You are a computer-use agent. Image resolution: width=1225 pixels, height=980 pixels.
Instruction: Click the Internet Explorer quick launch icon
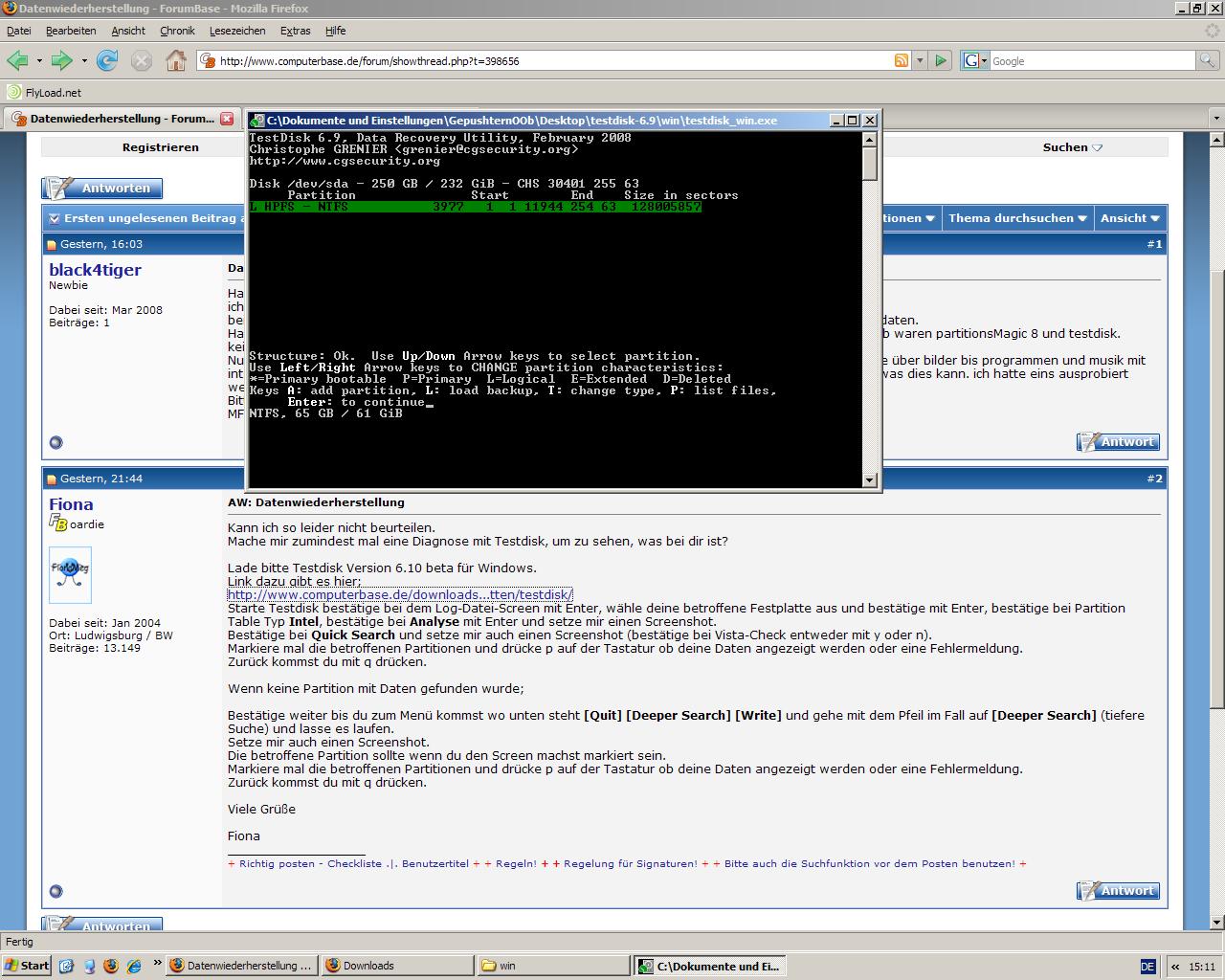[134, 966]
